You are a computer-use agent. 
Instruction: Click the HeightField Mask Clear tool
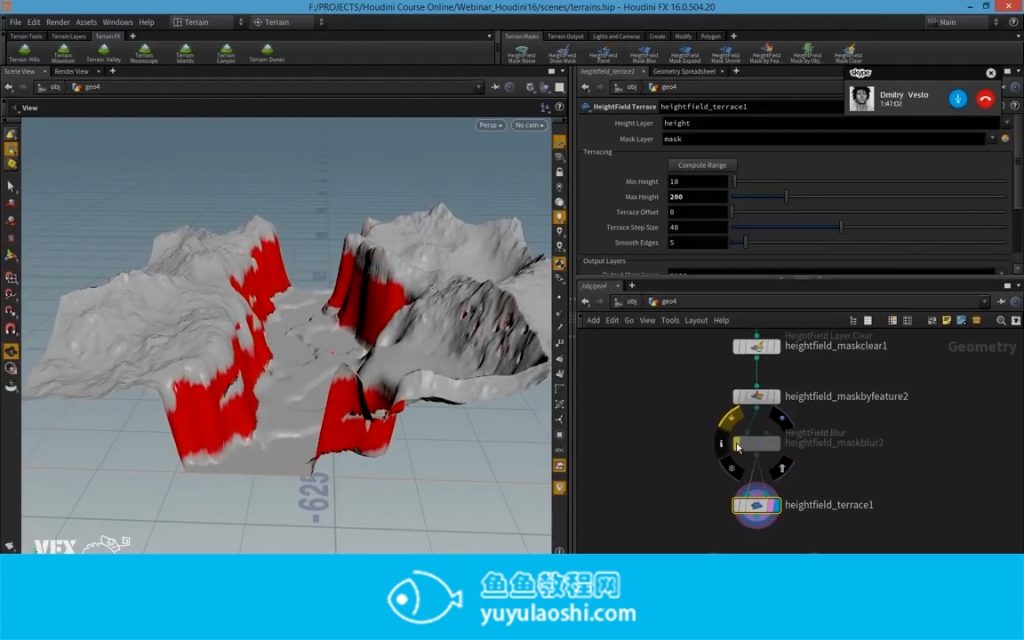coord(848,54)
